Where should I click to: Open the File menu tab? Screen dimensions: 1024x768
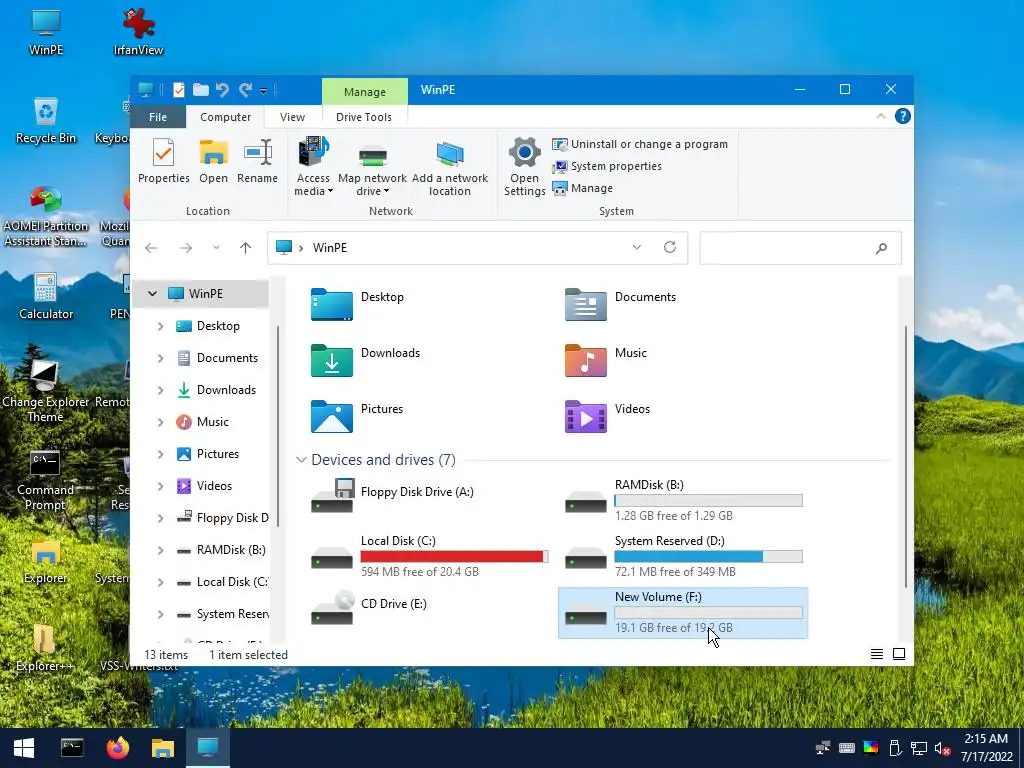click(158, 117)
